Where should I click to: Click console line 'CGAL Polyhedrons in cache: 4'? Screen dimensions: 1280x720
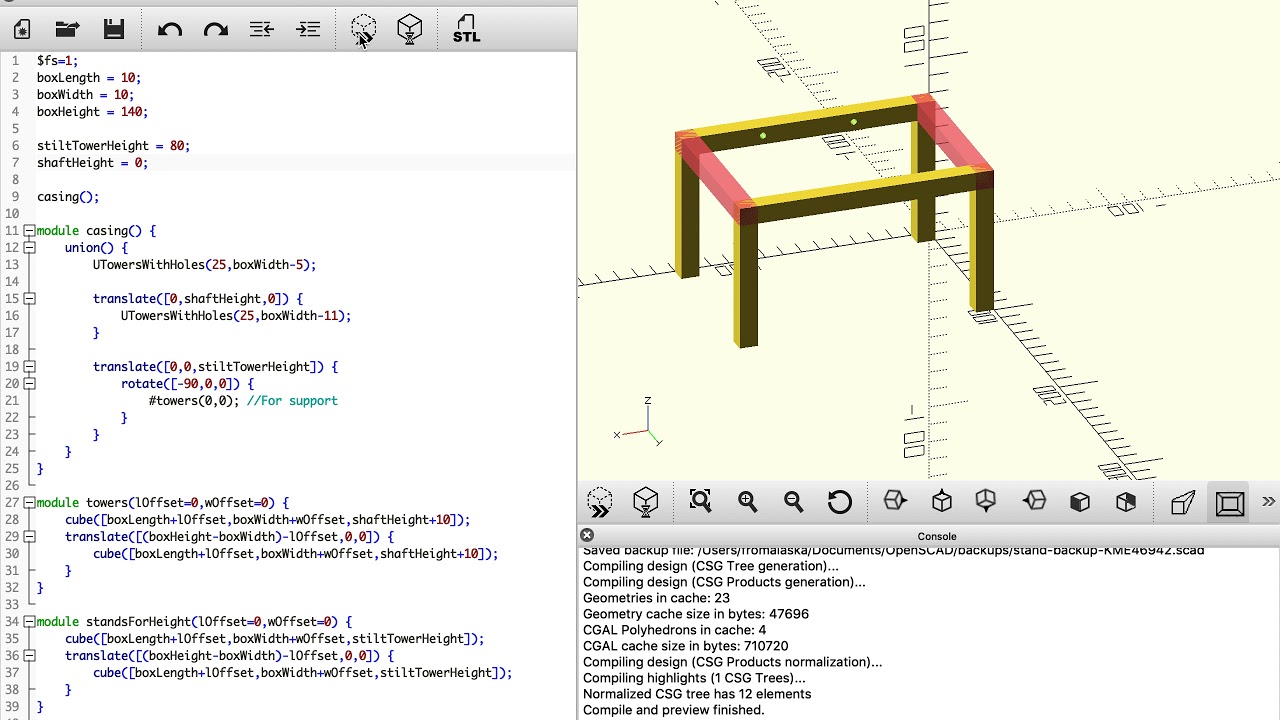tap(674, 630)
